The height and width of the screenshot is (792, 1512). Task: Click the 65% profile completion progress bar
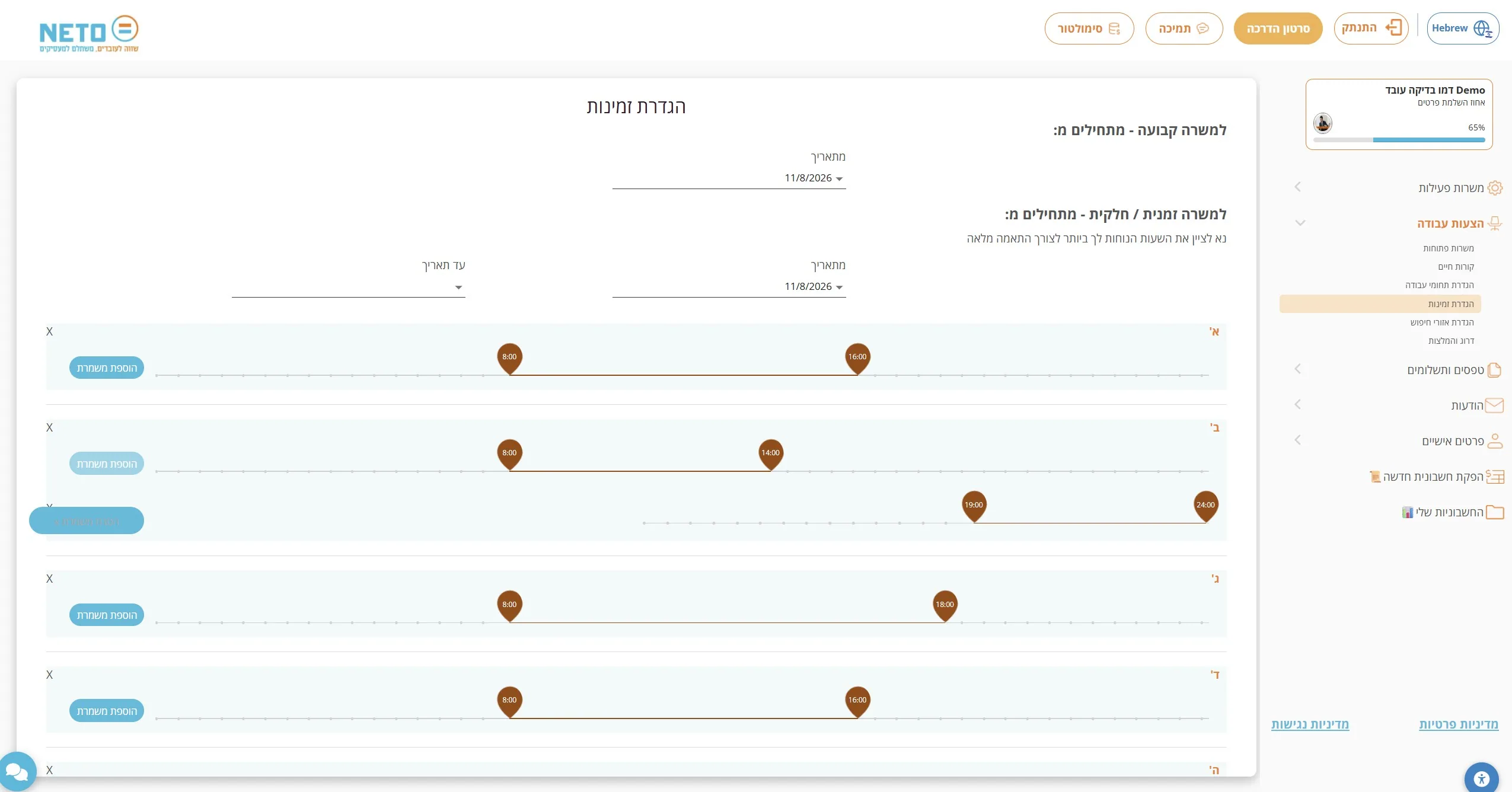pyautogui.click(x=1399, y=140)
